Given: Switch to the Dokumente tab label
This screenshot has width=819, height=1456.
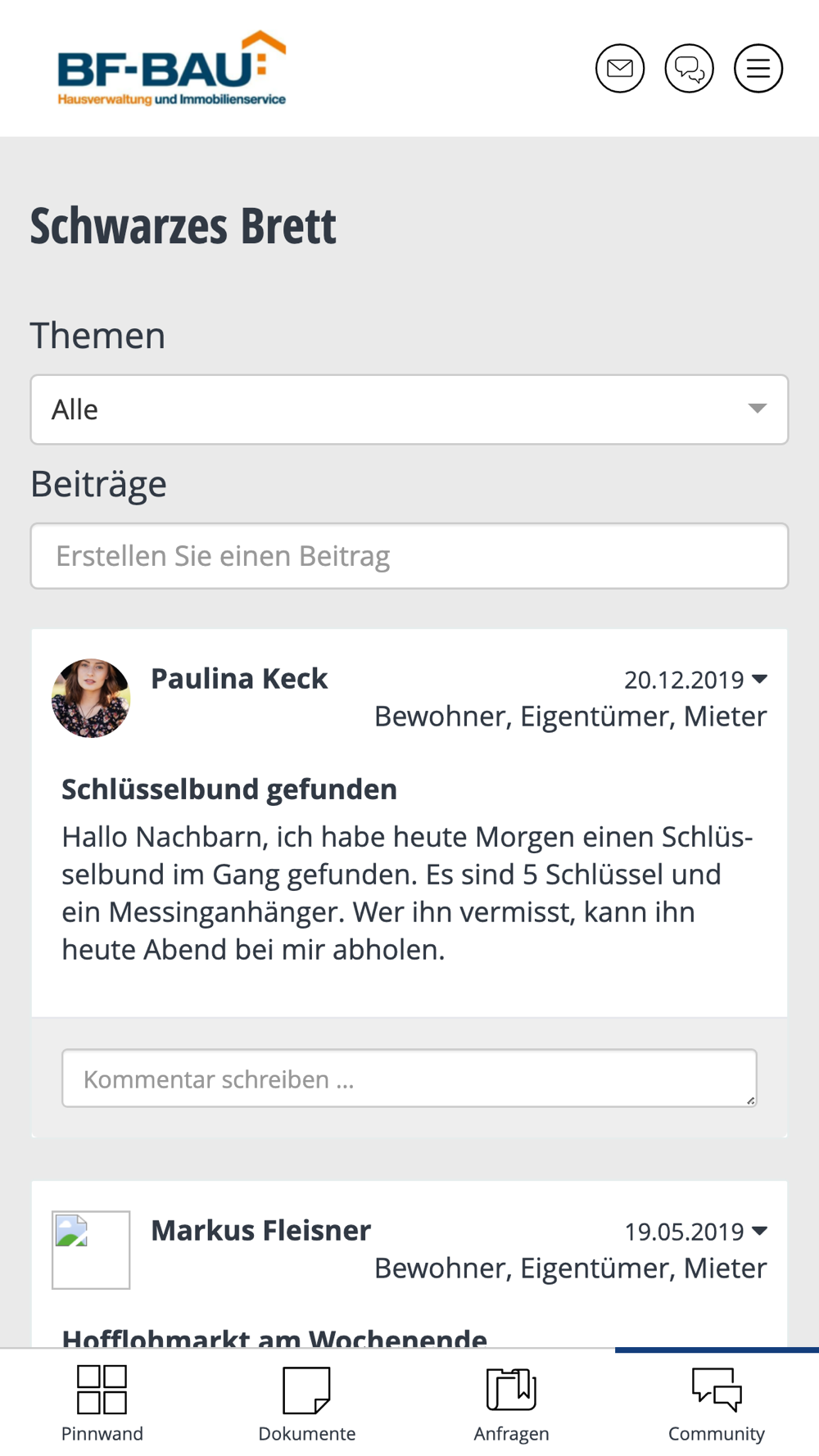Looking at the screenshot, I should coord(306,1433).
